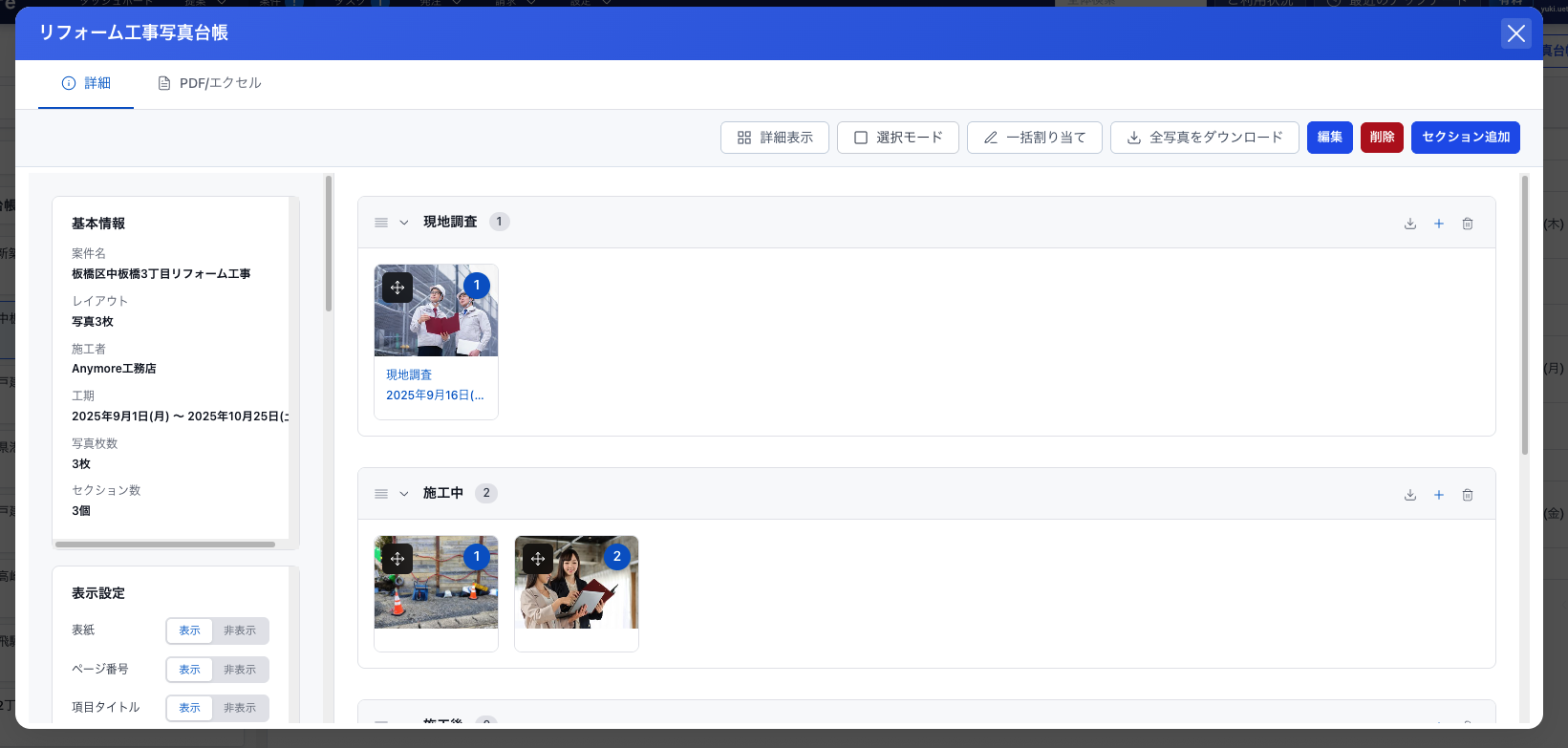This screenshot has height=748, width=1568.
Task: Click the 表示設定 heading
Action: 98,593
